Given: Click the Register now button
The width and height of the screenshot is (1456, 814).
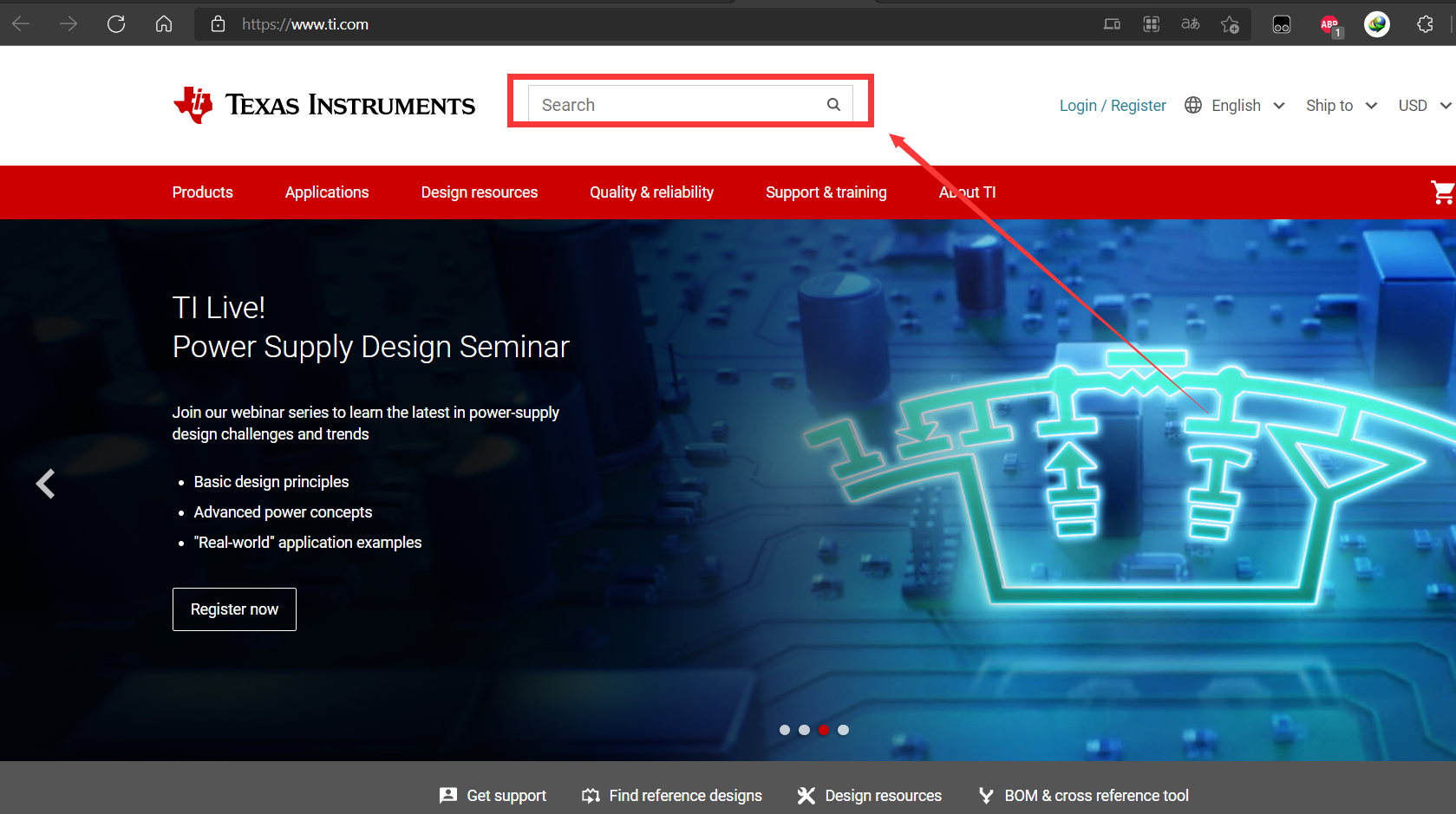Looking at the screenshot, I should (234, 609).
